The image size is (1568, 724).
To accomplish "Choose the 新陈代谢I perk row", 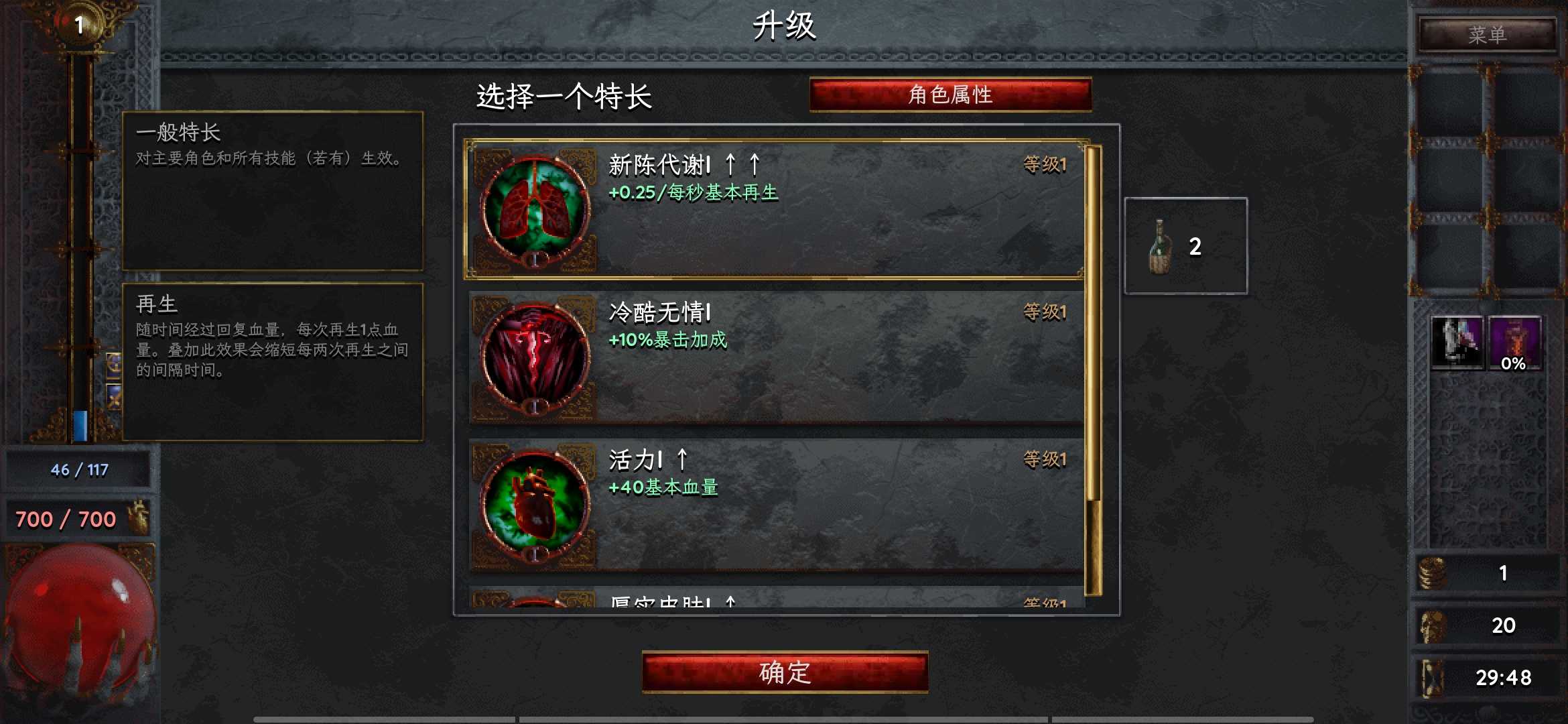I will [776, 208].
